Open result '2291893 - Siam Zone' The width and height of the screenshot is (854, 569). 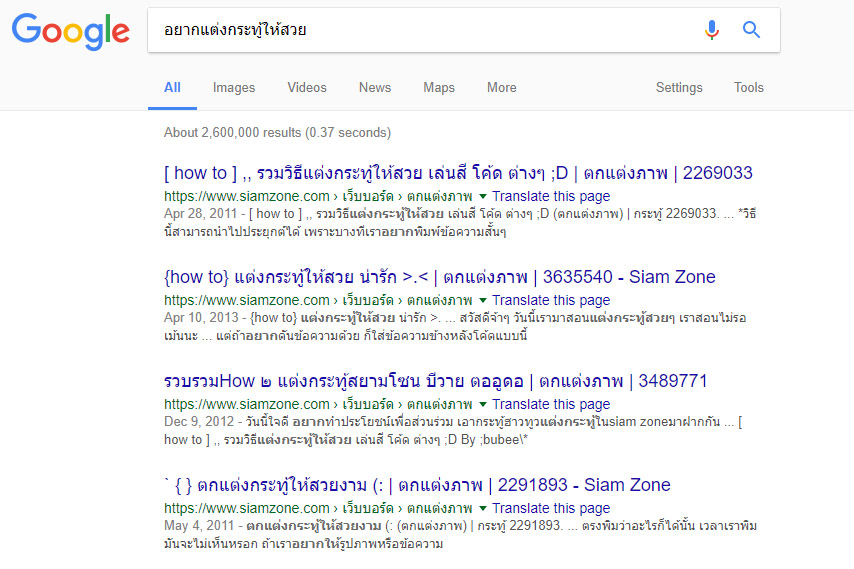pos(417,485)
